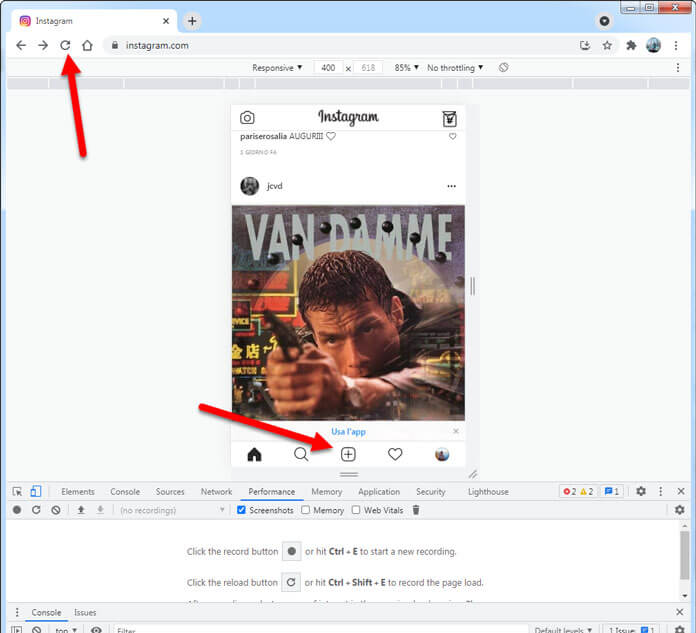Open the 85% zoom dropdown
Screen dimensions: 696x633
[407, 67]
